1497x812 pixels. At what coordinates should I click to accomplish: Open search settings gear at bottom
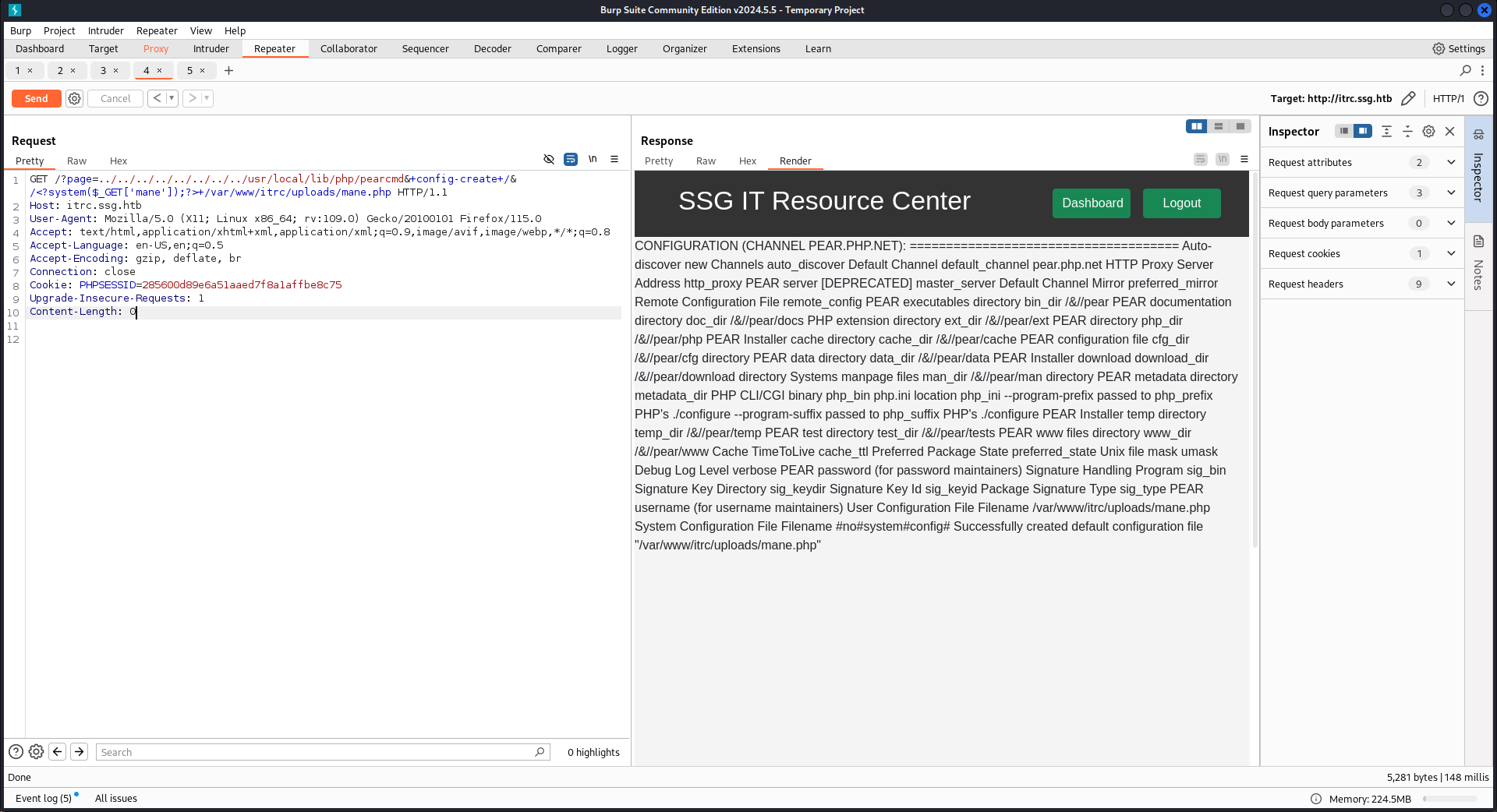[x=36, y=751]
